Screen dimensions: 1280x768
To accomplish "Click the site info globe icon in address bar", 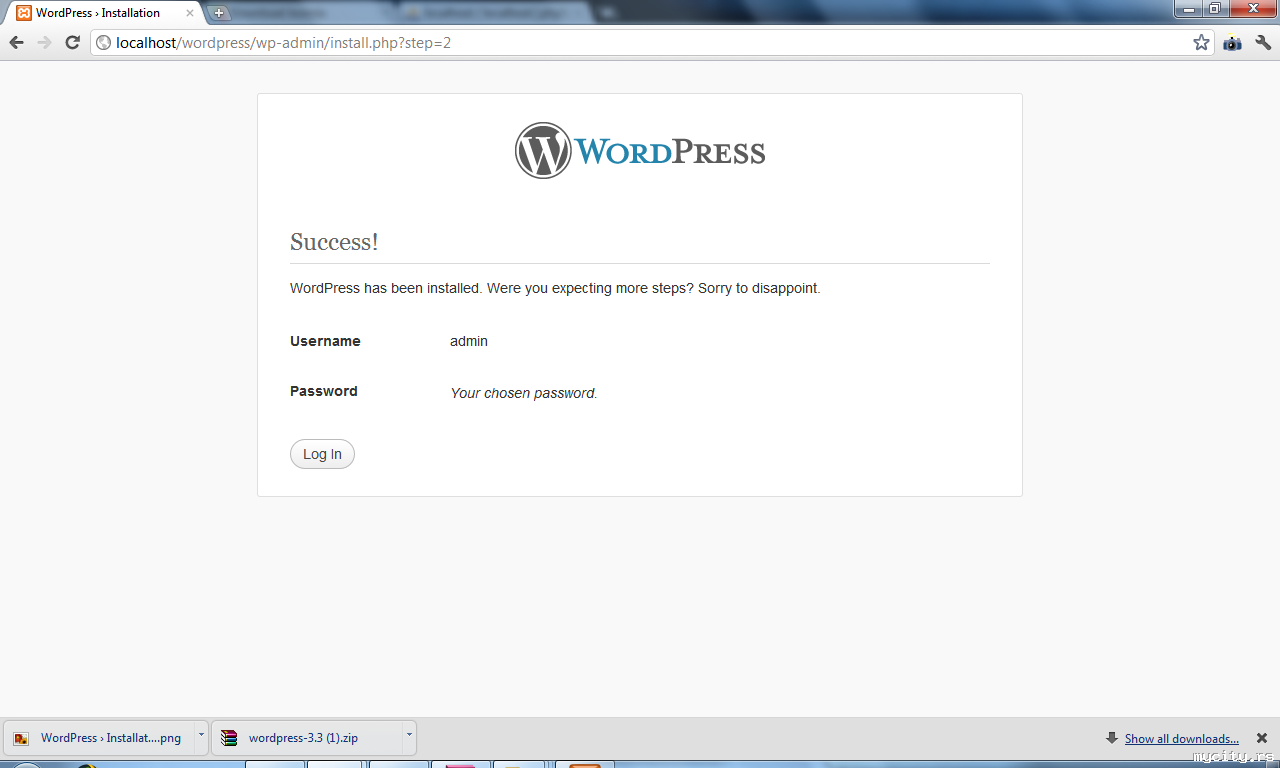I will (x=103, y=43).
